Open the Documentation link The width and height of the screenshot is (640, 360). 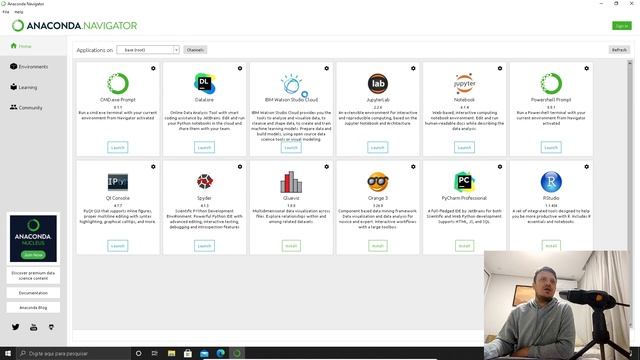pos(33,293)
